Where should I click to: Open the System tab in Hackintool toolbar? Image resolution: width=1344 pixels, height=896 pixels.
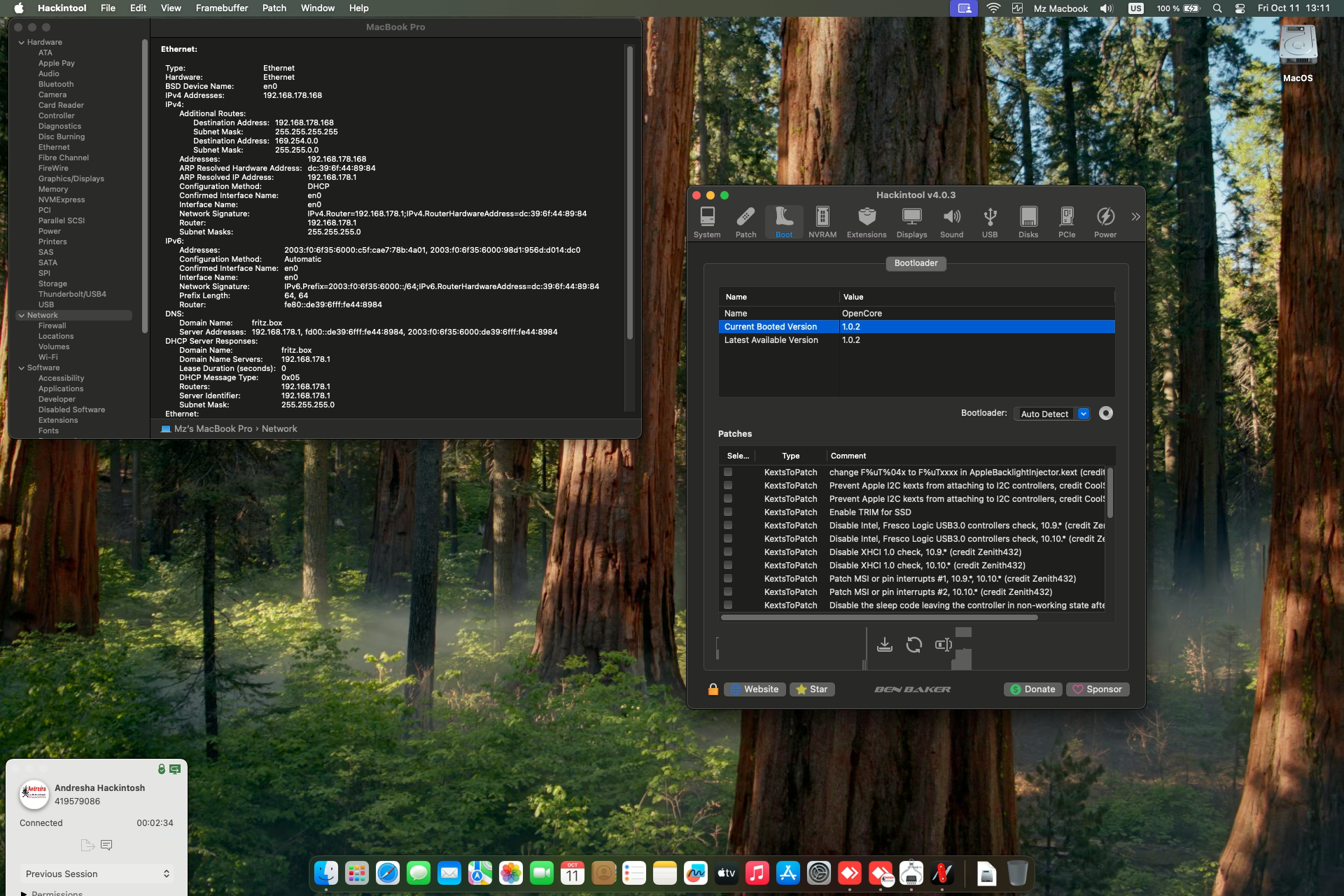(707, 223)
